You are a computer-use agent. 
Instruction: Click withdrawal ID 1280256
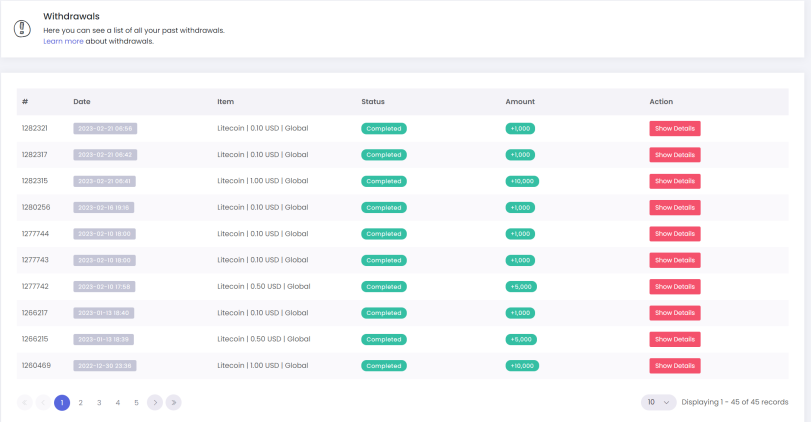click(x=36, y=207)
